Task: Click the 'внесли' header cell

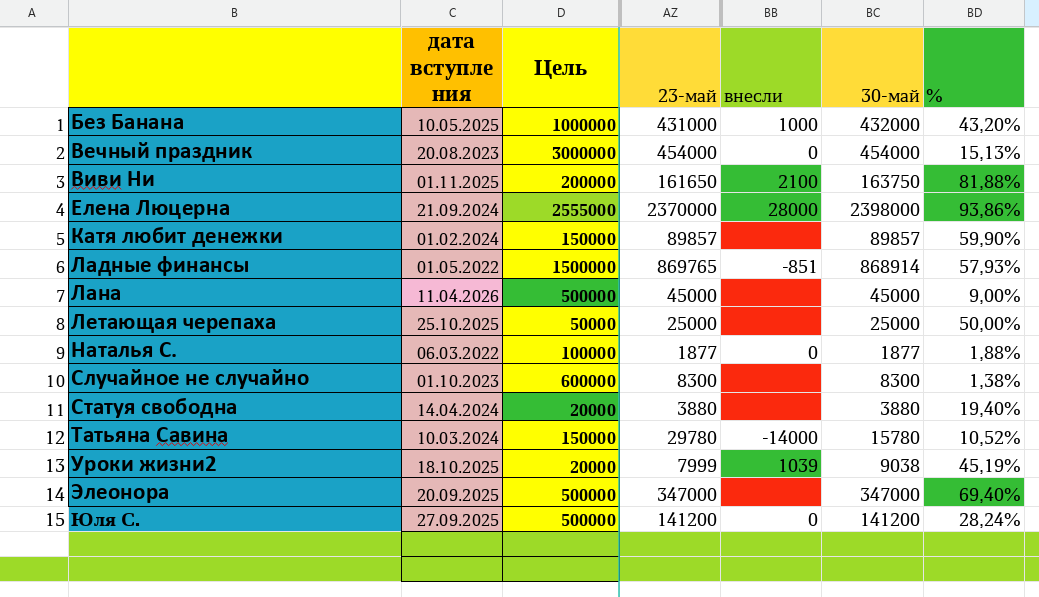Action: [771, 67]
